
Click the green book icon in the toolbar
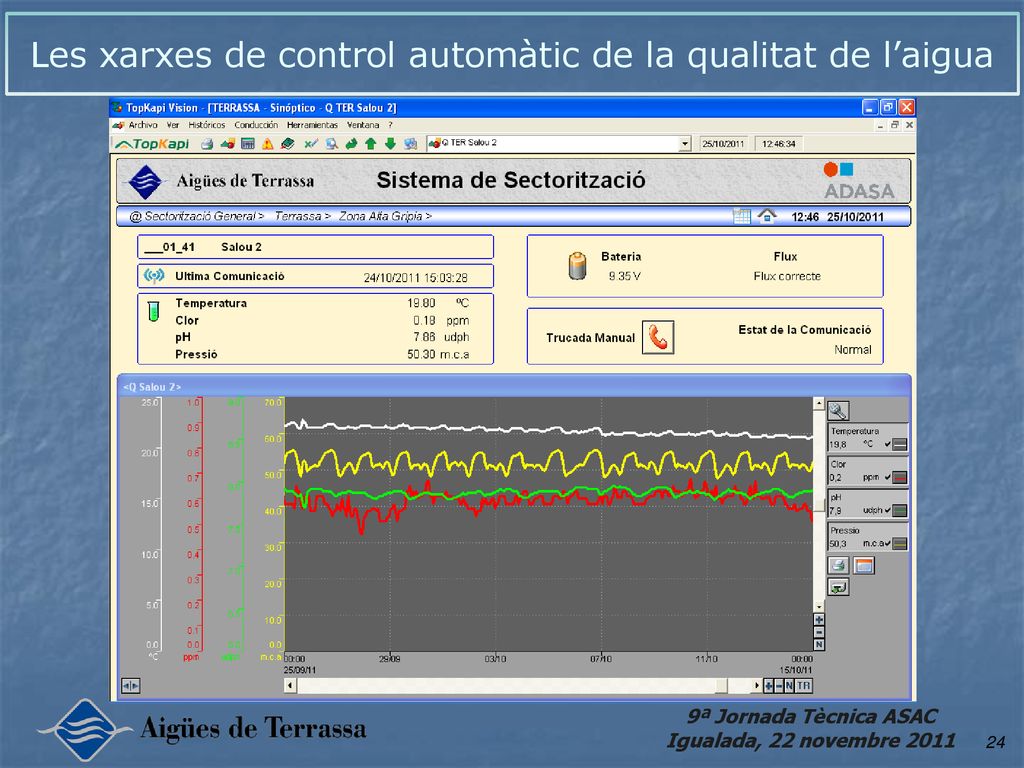click(x=287, y=144)
